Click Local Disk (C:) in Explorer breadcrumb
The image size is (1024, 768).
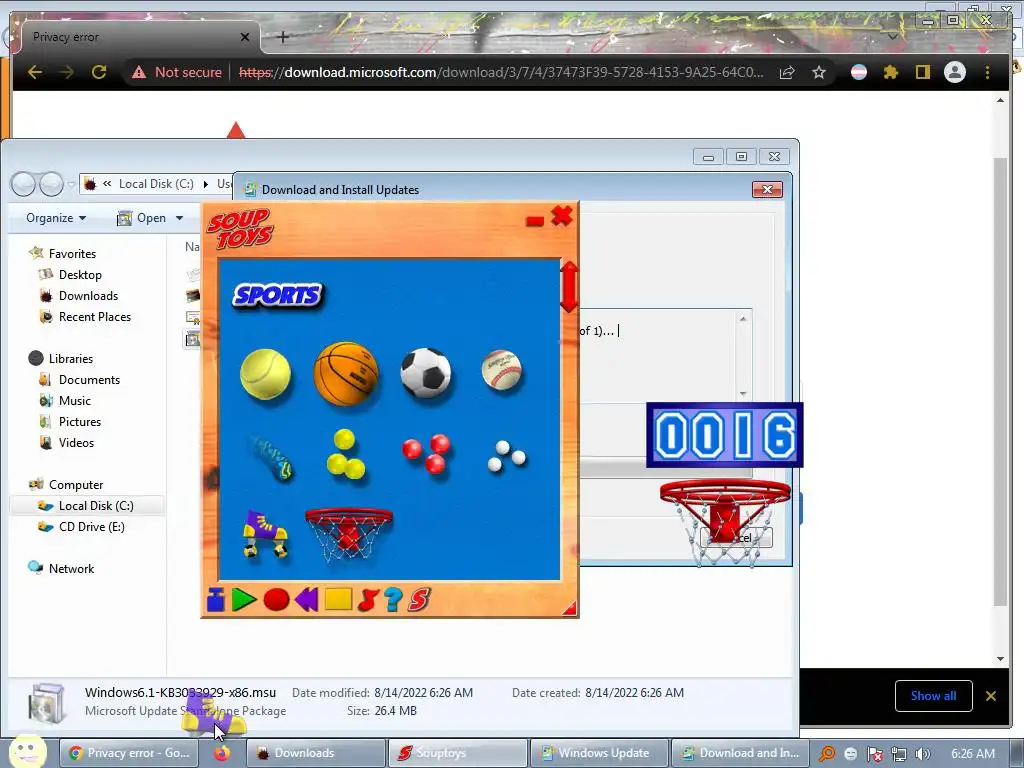click(155, 184)
